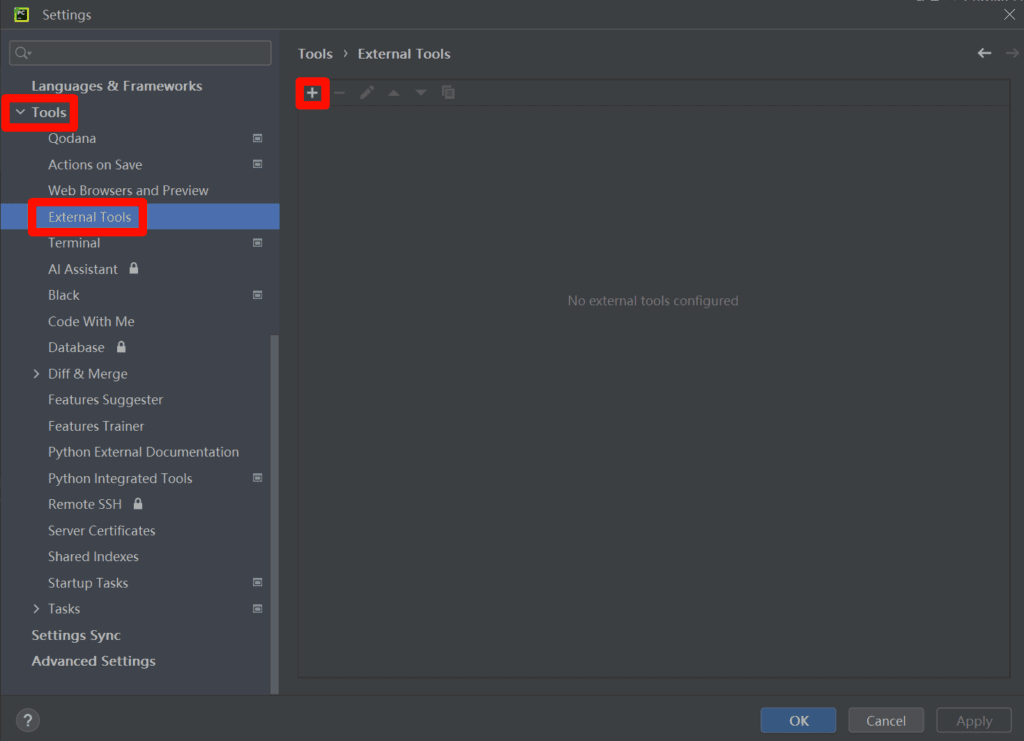Image resolution: width=1024 pixels, height=741 pixels.
Task: Expand the Tasks tree node
Action: [37, 608]
